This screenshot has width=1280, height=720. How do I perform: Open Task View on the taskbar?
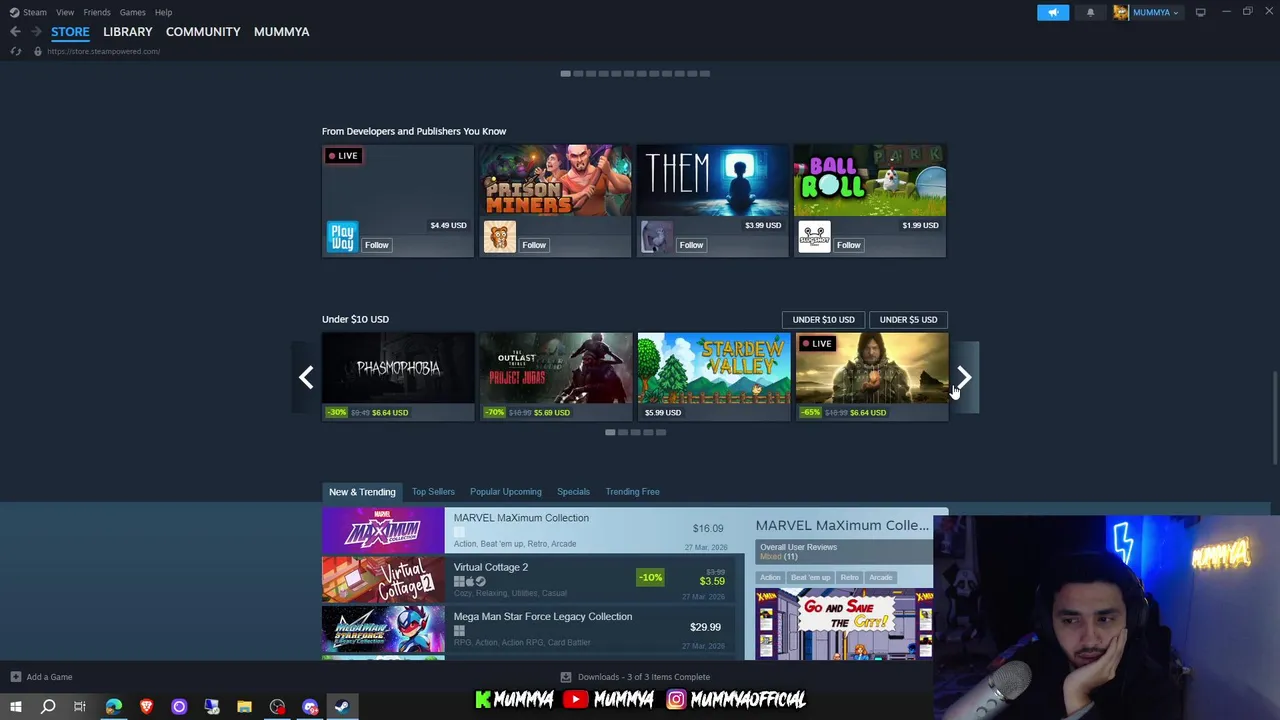[x=80, y=707]
